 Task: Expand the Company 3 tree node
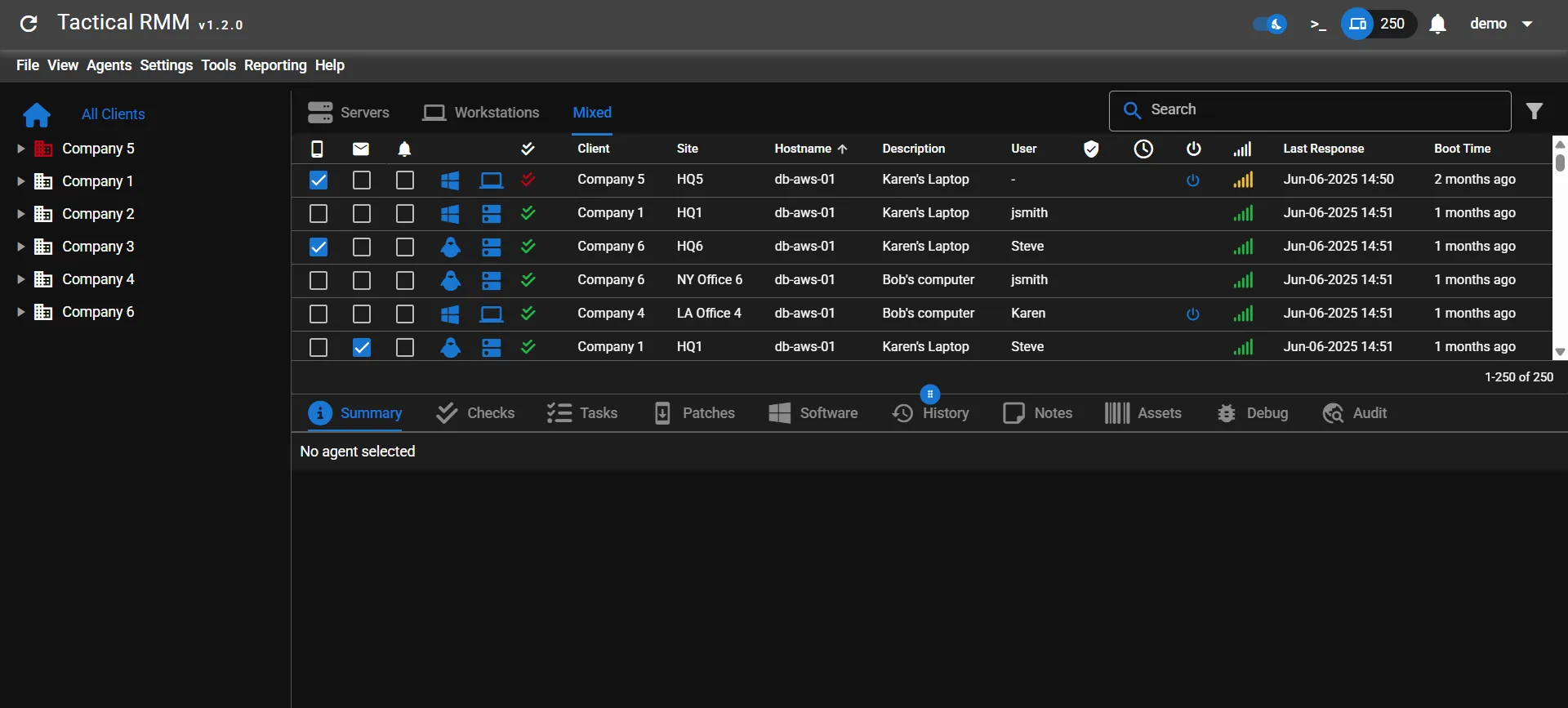pos(21,247)
